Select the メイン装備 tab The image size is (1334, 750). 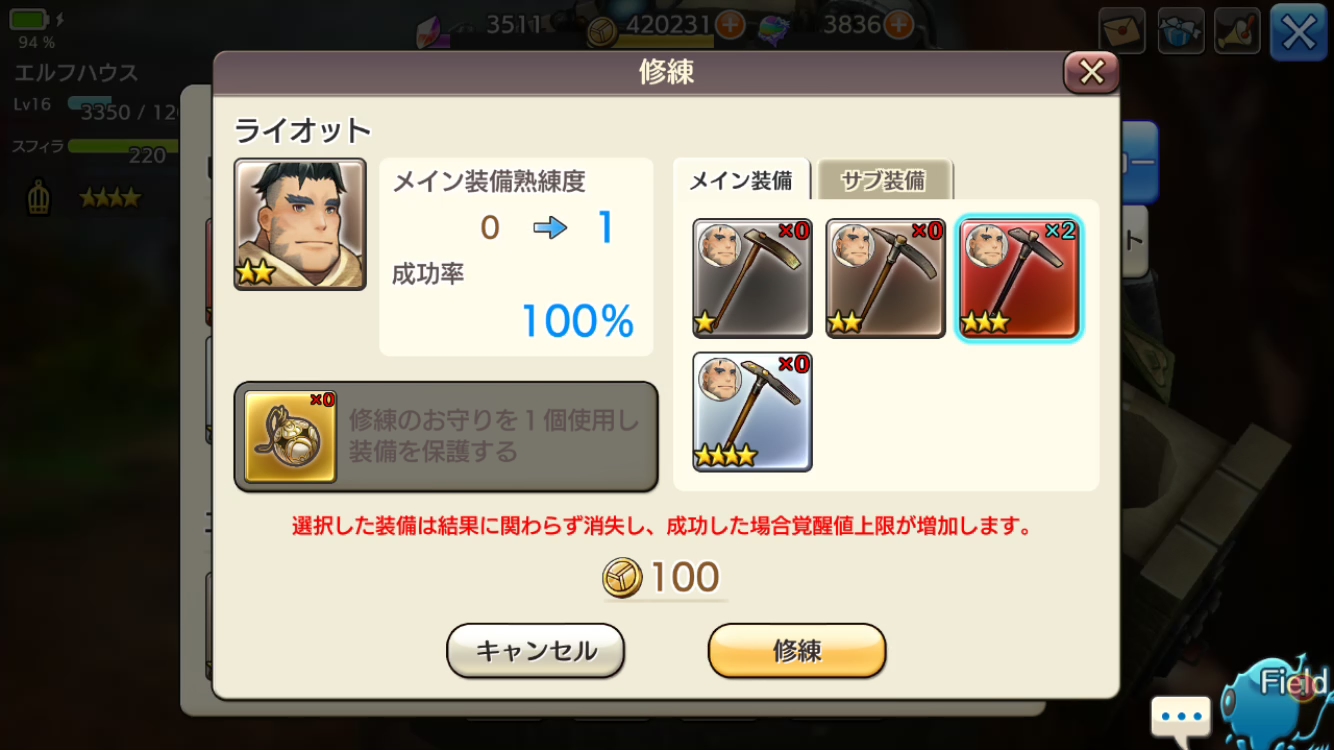(x=741, y=180)
